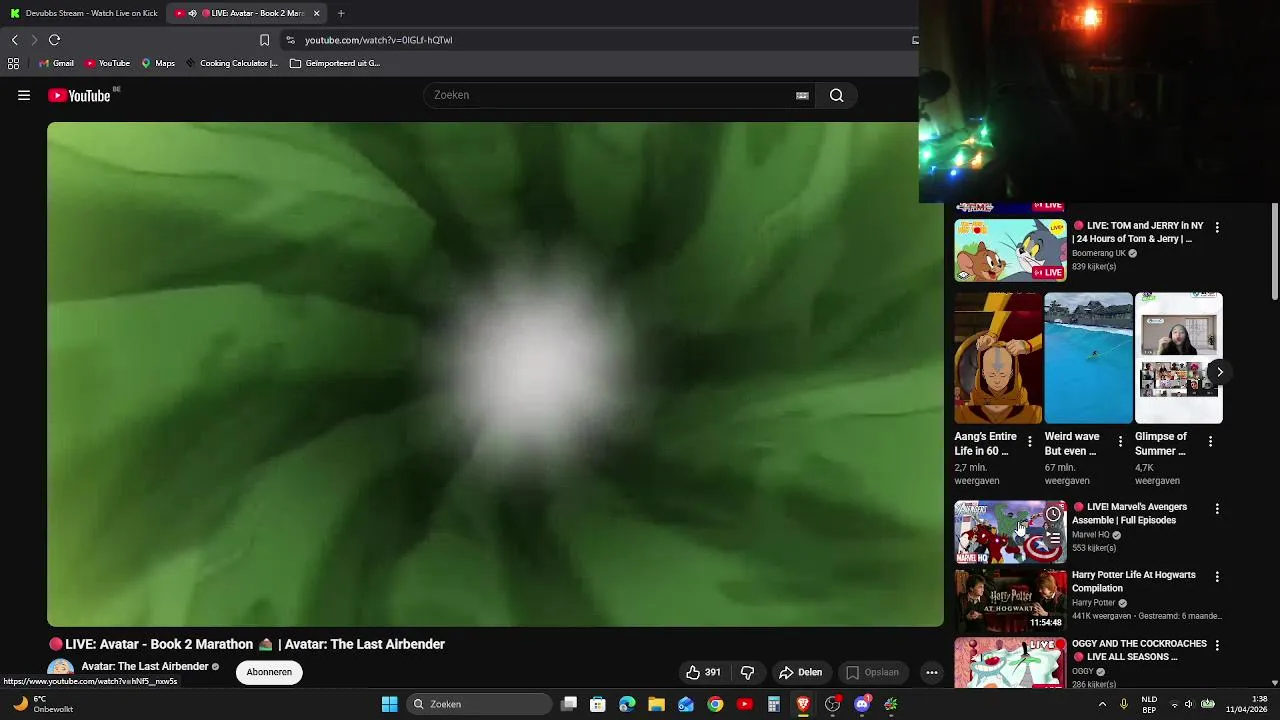Open options for Harry Potter Life At Hogwarts
1280x720 pixels.
1217,577
